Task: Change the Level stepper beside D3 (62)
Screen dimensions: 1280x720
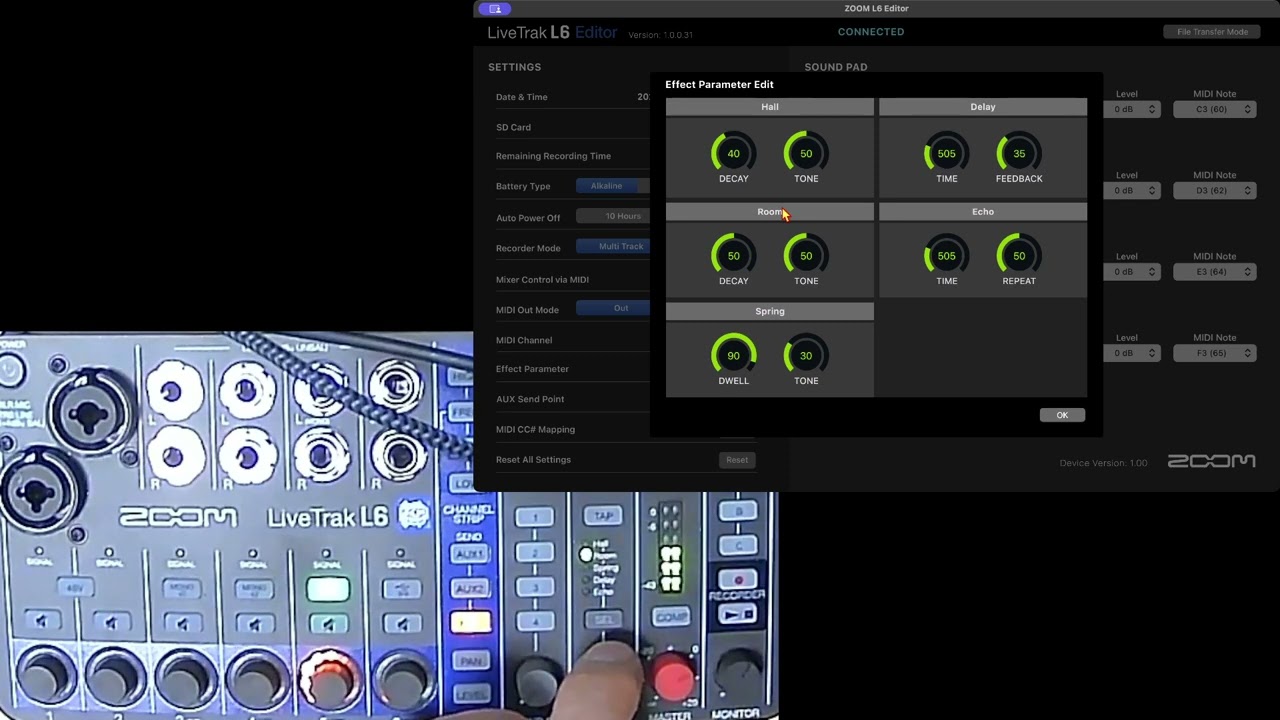Action: (x=1133, y=190)
